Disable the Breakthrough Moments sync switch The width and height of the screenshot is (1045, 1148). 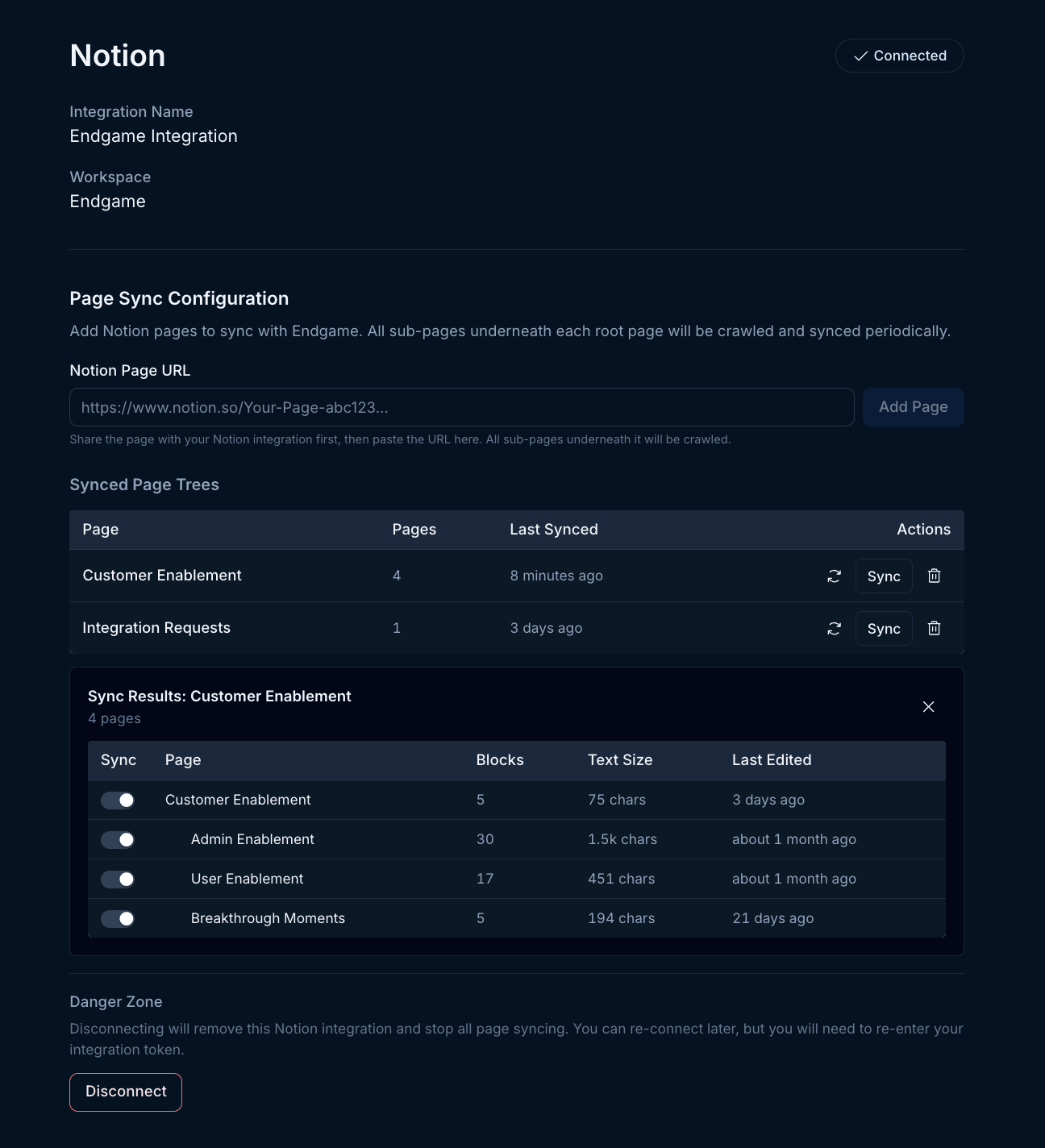tap(118, 918)
